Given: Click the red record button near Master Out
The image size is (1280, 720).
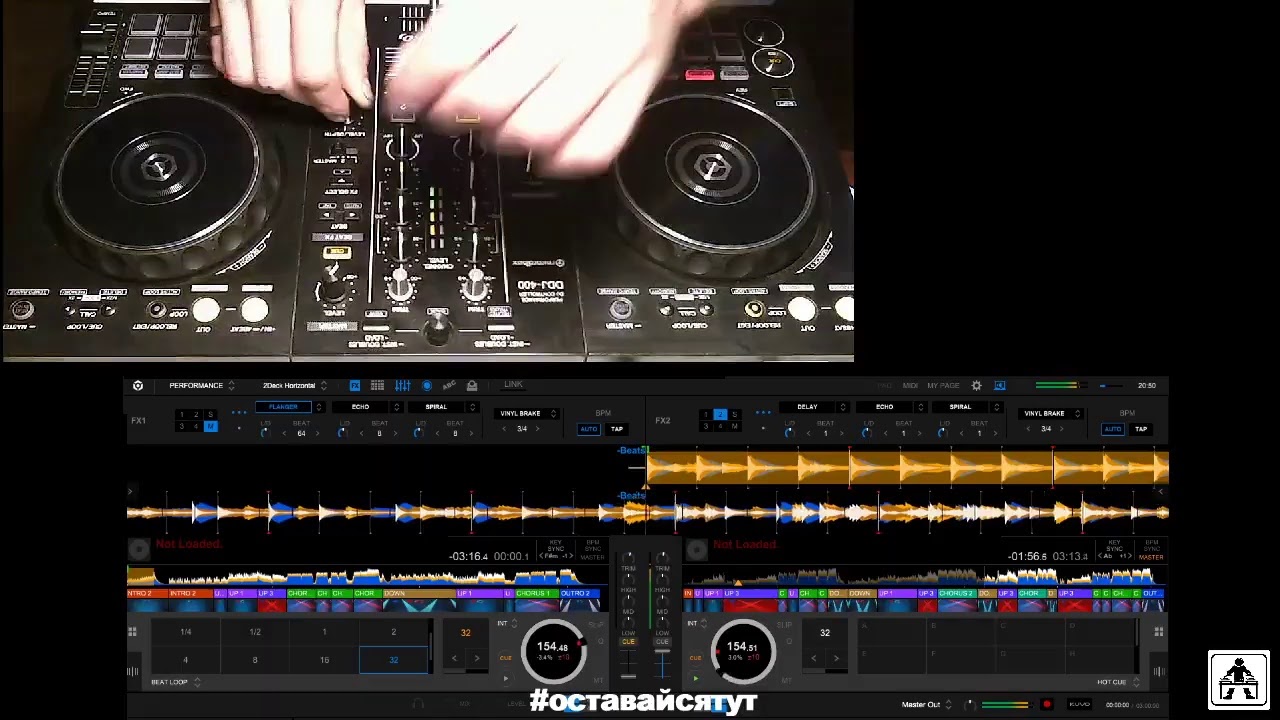Looking at the screenshot, I should (1046, 704).
